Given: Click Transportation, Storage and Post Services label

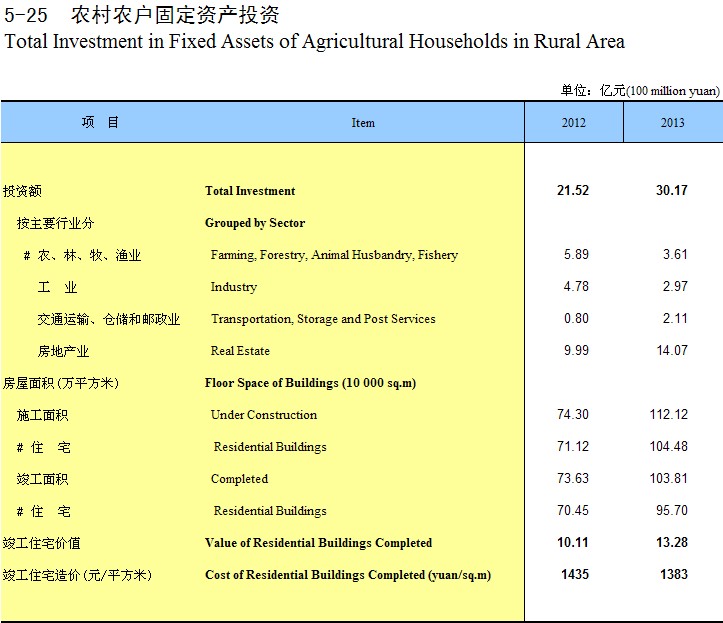Looking at the screenshot, I should [323, 319].
